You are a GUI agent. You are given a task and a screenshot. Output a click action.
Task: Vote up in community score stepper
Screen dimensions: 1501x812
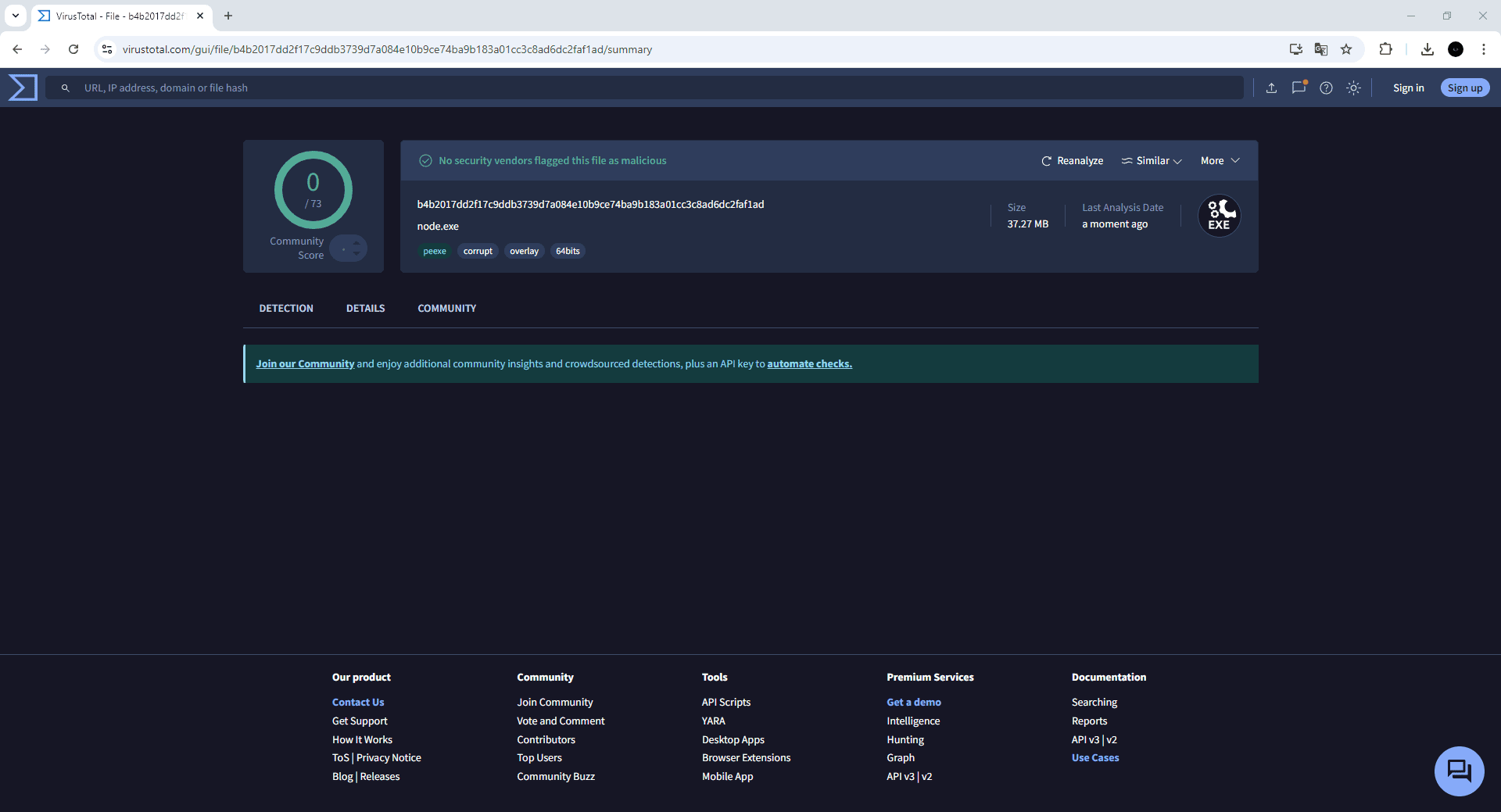[356, 242]
